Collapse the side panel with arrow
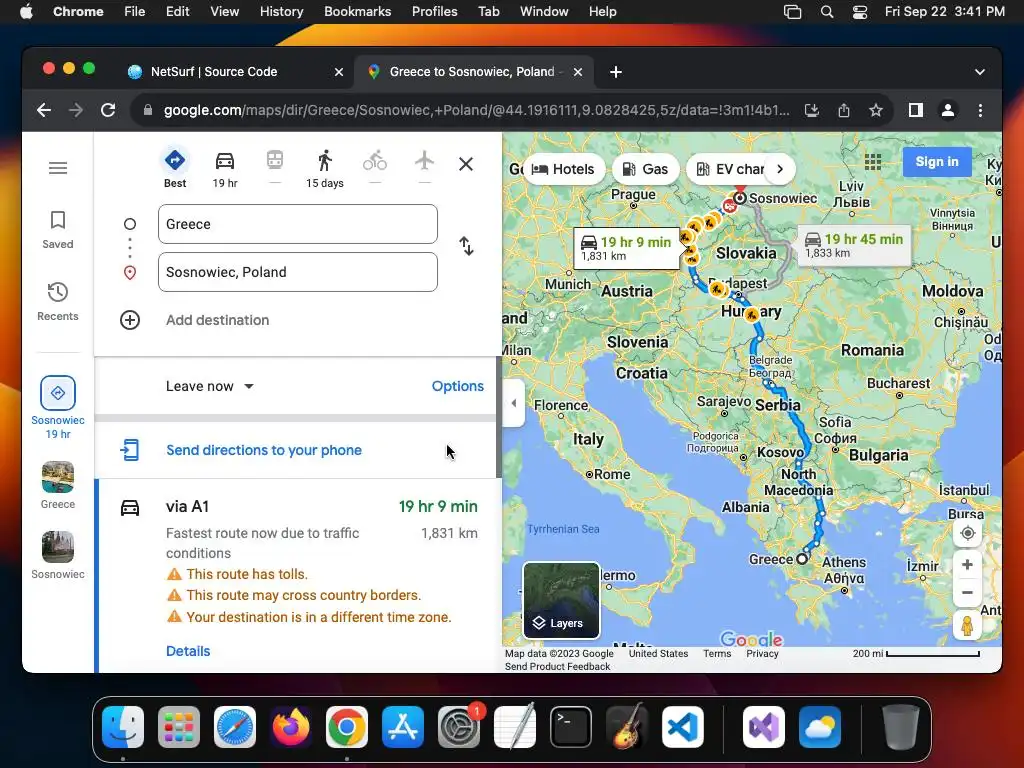This screenshot has width=1024, height=768. click(513, 403)
